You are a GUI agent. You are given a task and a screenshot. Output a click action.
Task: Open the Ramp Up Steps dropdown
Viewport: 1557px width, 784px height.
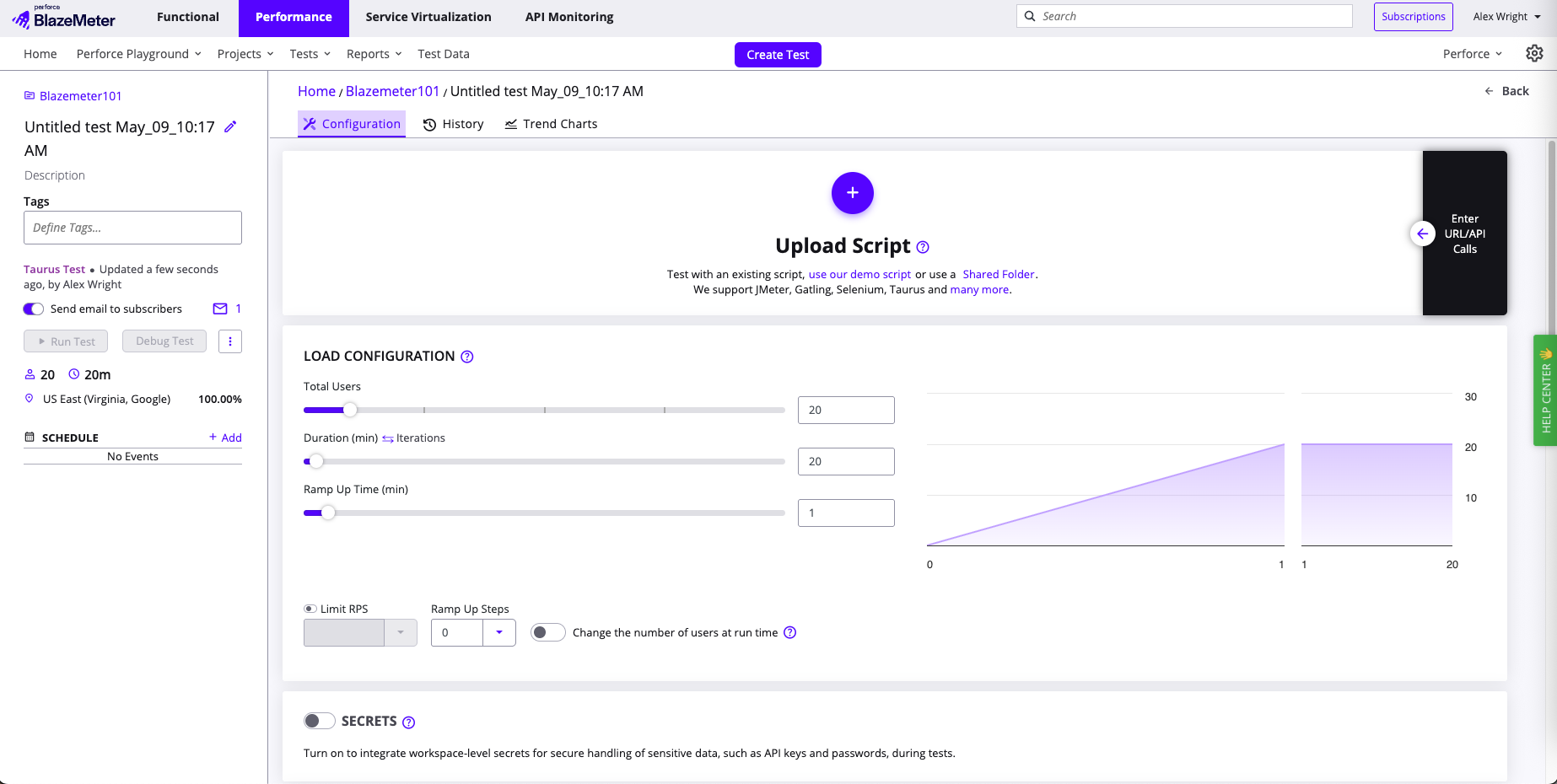(499, 632)
